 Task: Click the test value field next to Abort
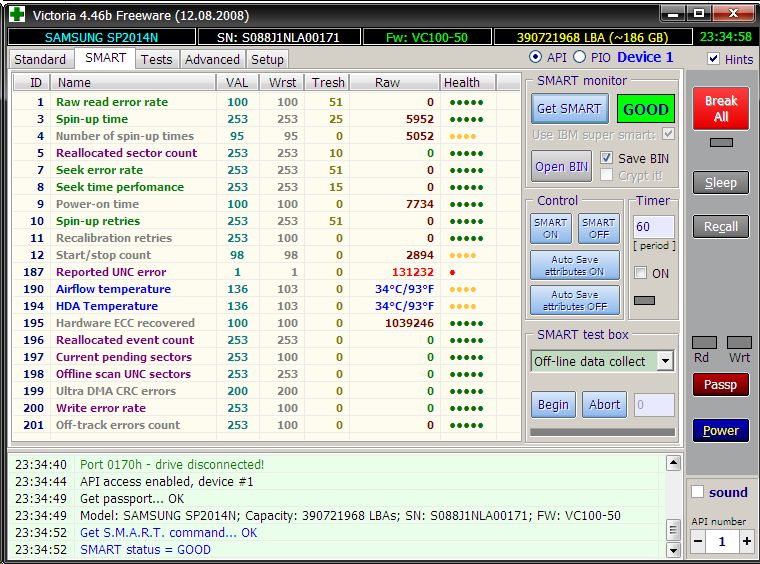click(x=654, y=405)
